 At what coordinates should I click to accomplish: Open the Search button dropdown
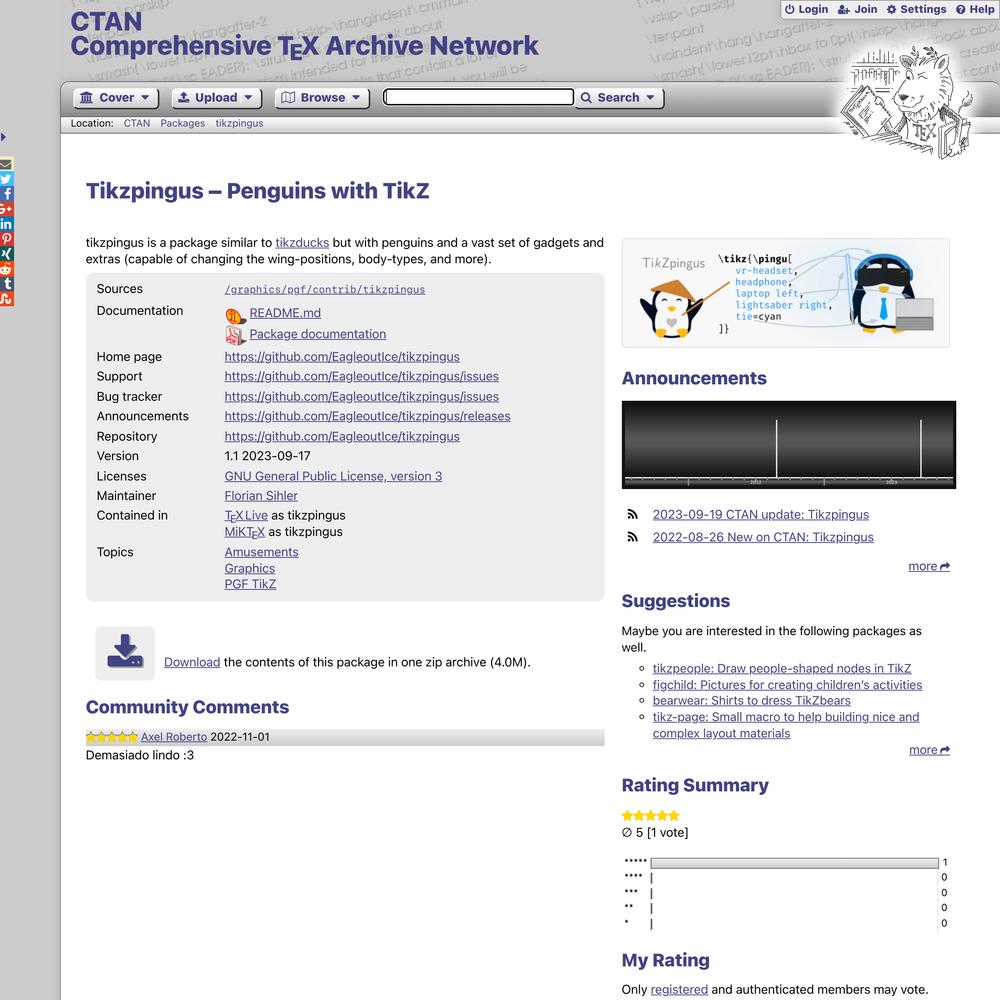point(619,98)
